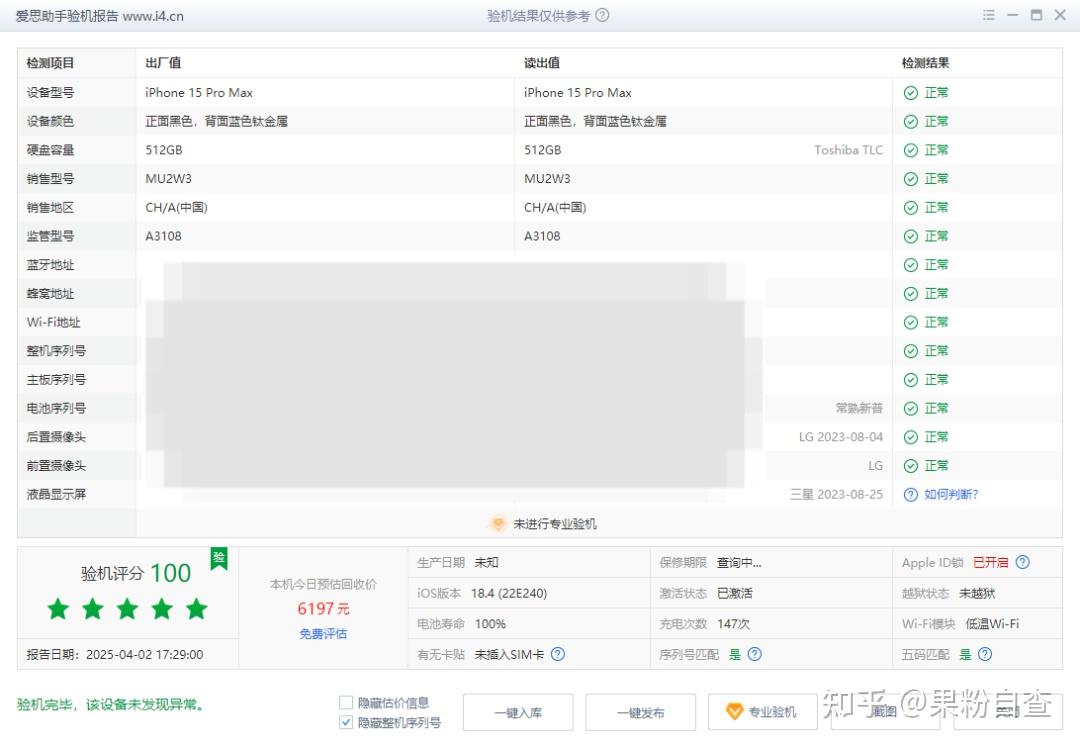
Task: Click the check icon in 主板序列号 row
Action: (x=911, y=380)
